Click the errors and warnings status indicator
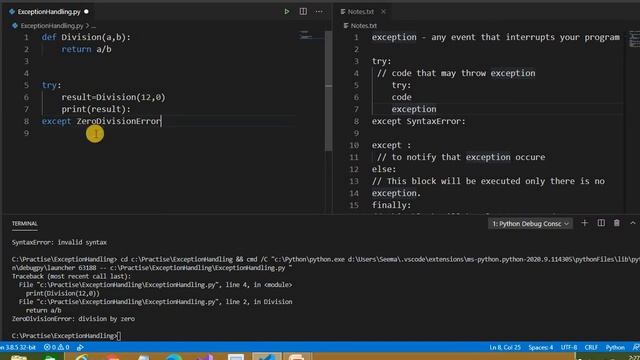This screenshot has width=640, height=360. [x=56, y=347]
